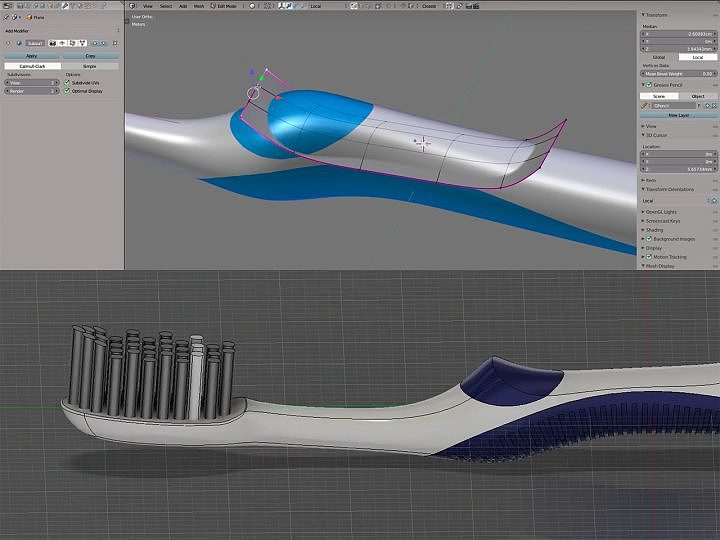Adjust the View subdivisions field
The width and height of the screenshot is (720, 540).
[32, 83]
